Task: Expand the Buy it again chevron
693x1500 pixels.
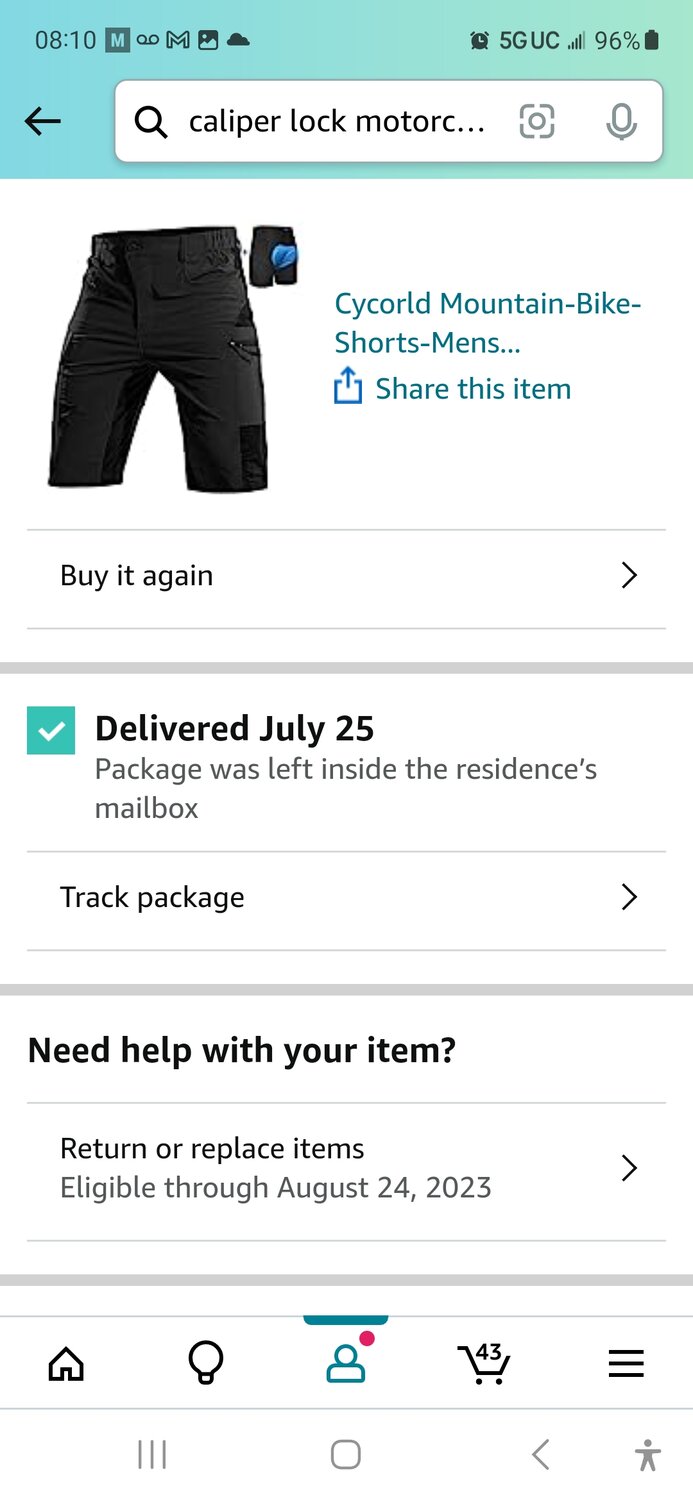Action: 629,576
